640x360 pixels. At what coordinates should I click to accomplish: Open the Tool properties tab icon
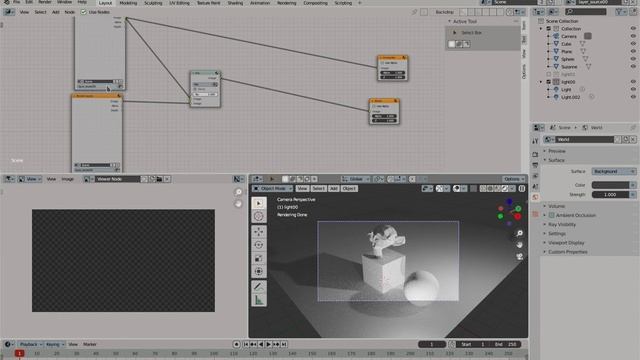click(535, 141)
